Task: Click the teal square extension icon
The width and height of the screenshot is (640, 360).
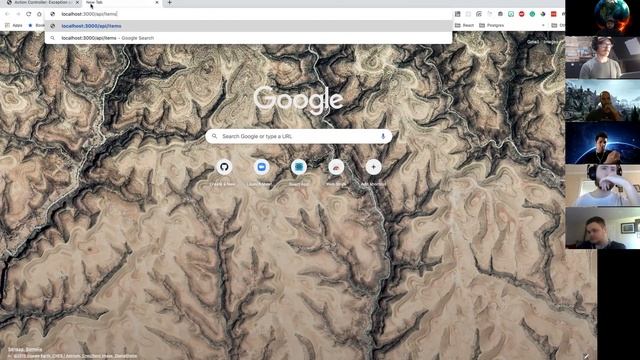Action: click(511, 14)
